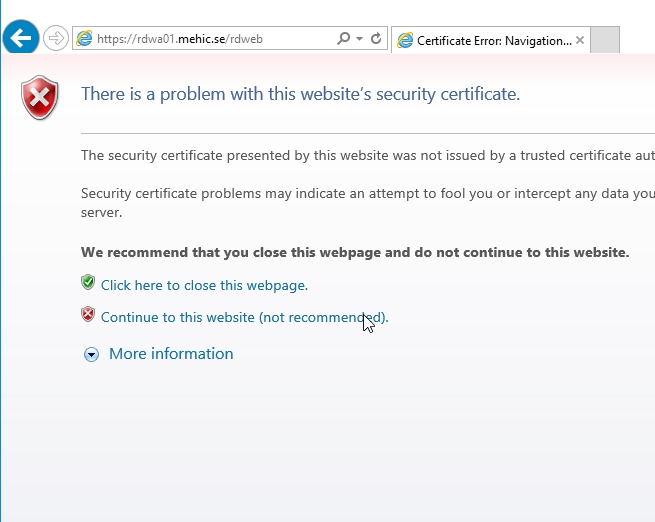655x522 pixels.
Task: Click the large red shield warning icon
Action: tap(40, 97)
